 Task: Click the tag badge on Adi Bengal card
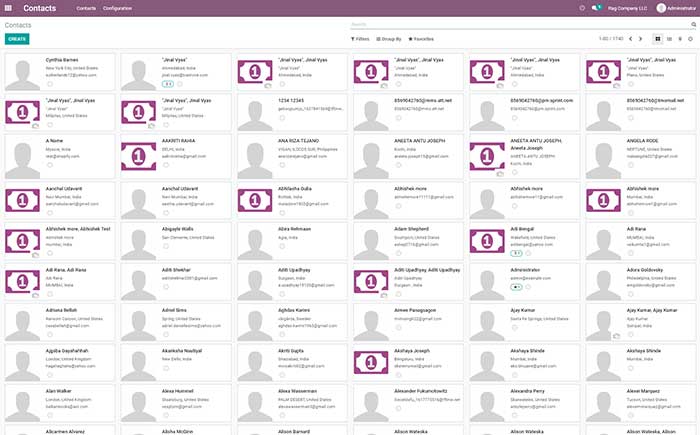(516, 253)
